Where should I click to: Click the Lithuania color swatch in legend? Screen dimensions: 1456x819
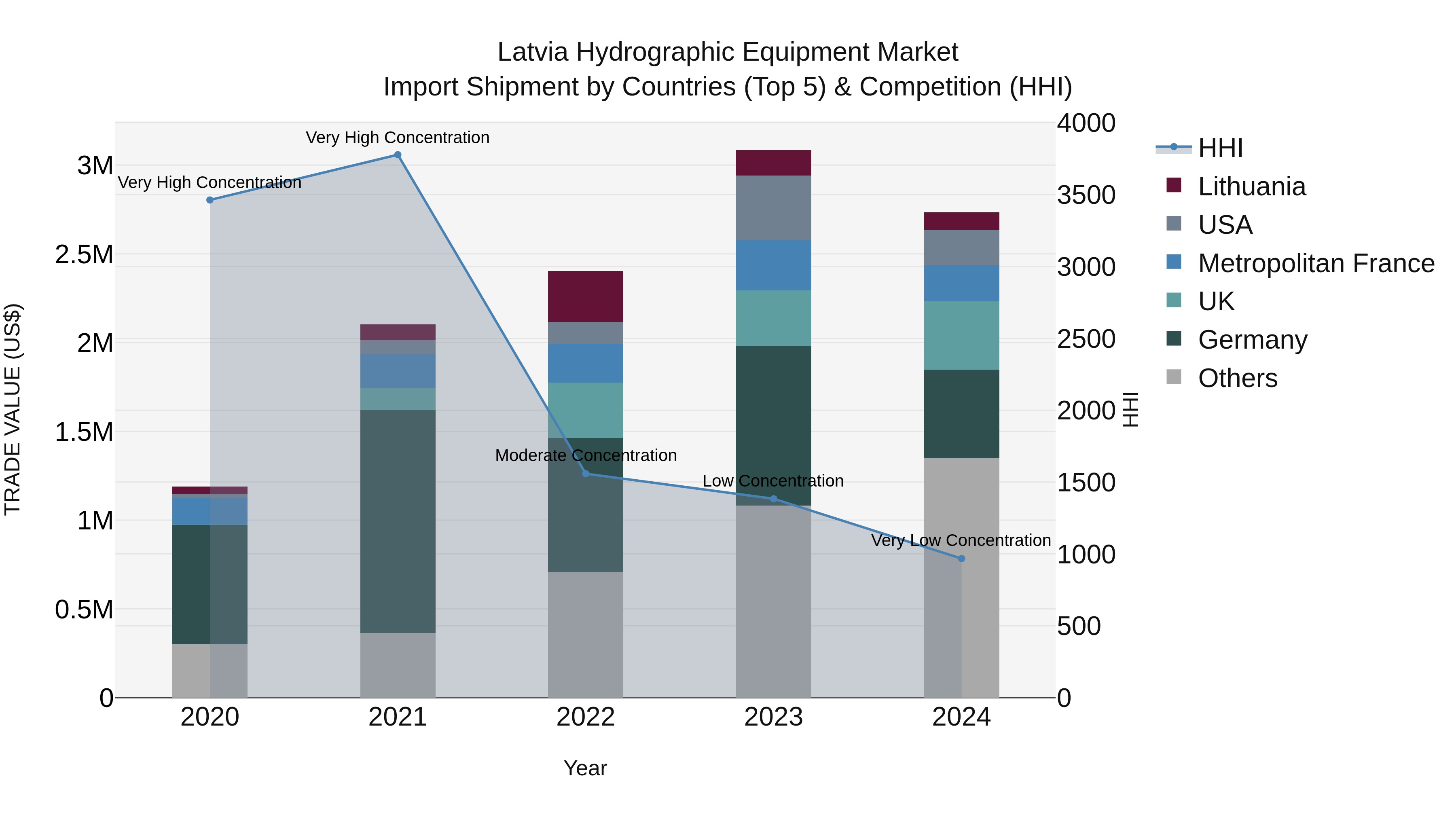coord(1174,185)
